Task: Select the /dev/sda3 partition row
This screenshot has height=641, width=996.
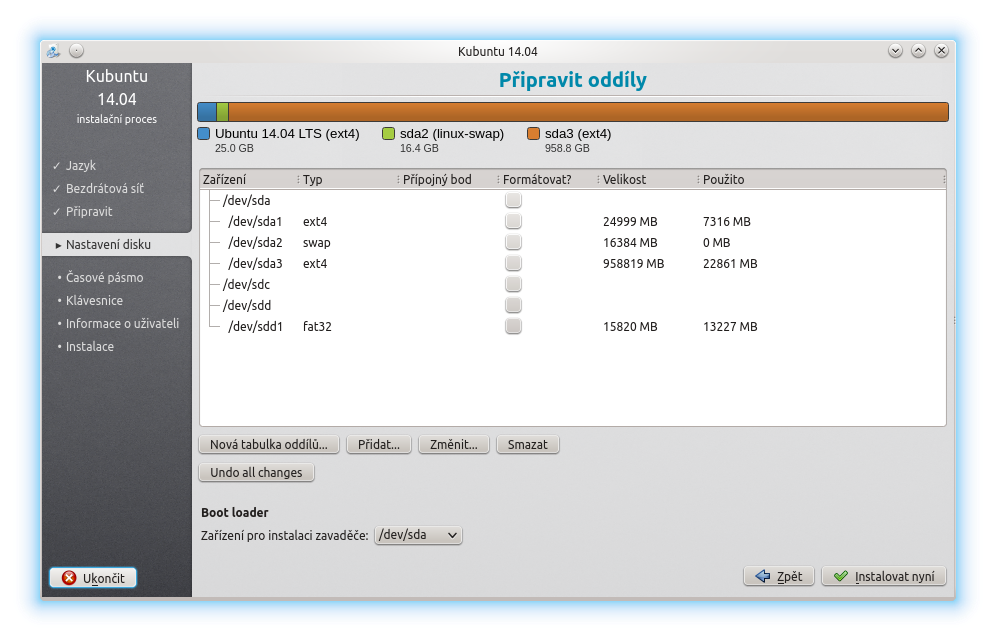Action: 572,263
